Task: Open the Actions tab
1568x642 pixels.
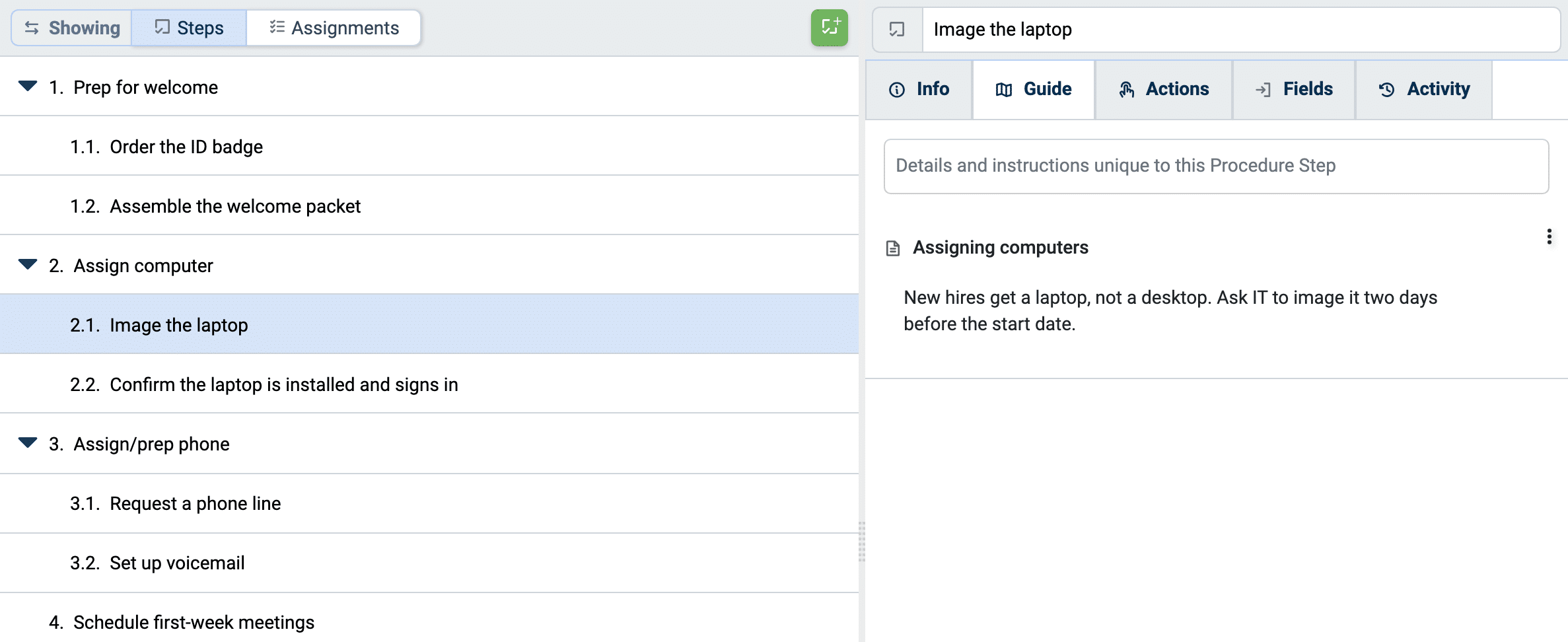Action: 1164,90
